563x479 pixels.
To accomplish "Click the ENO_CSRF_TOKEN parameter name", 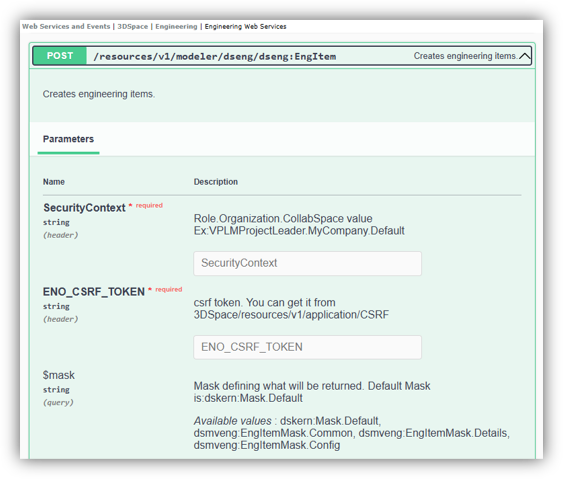I will click(x=94, y=292).
